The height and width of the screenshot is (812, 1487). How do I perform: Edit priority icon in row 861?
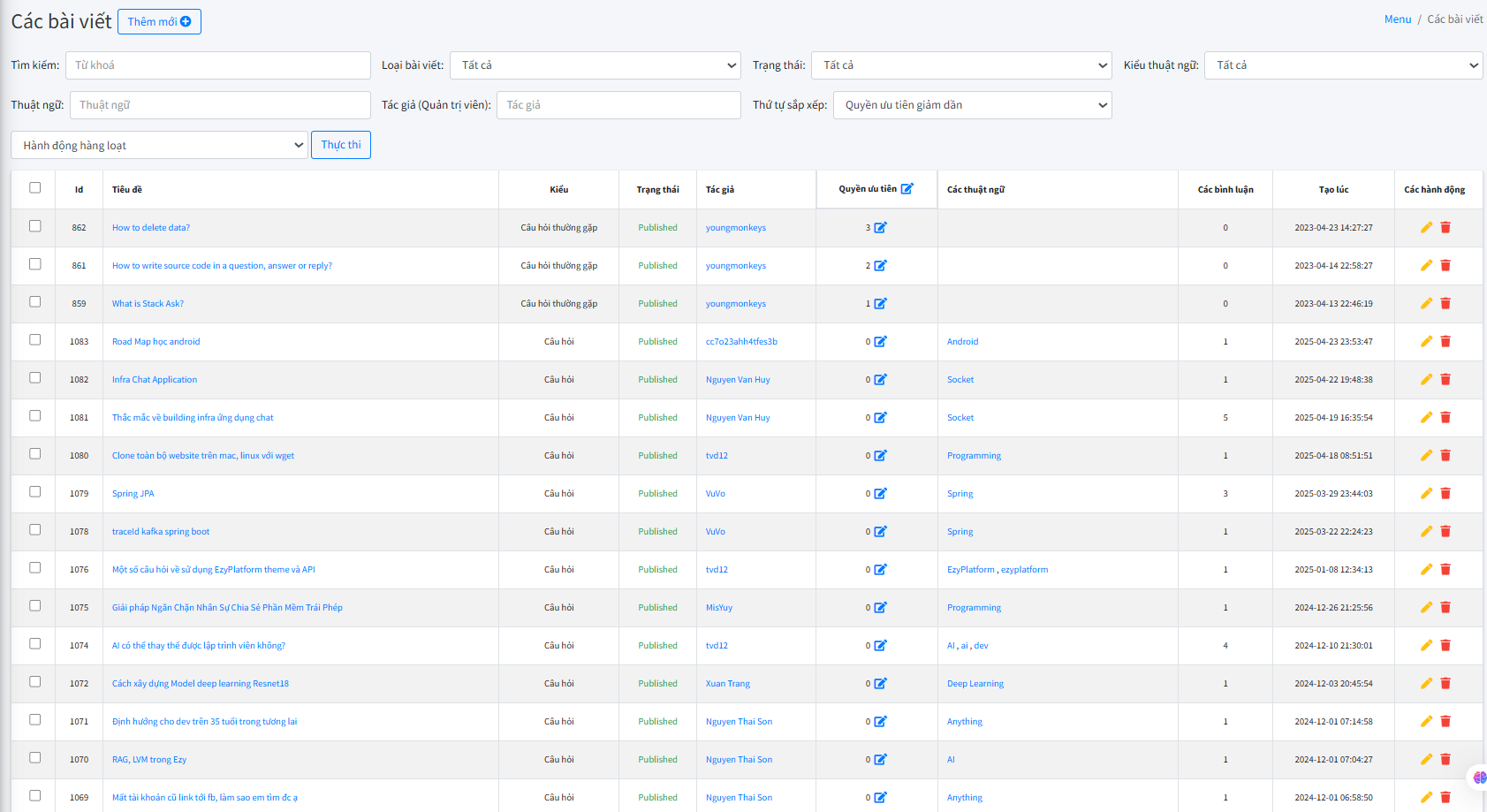point(880,265)
